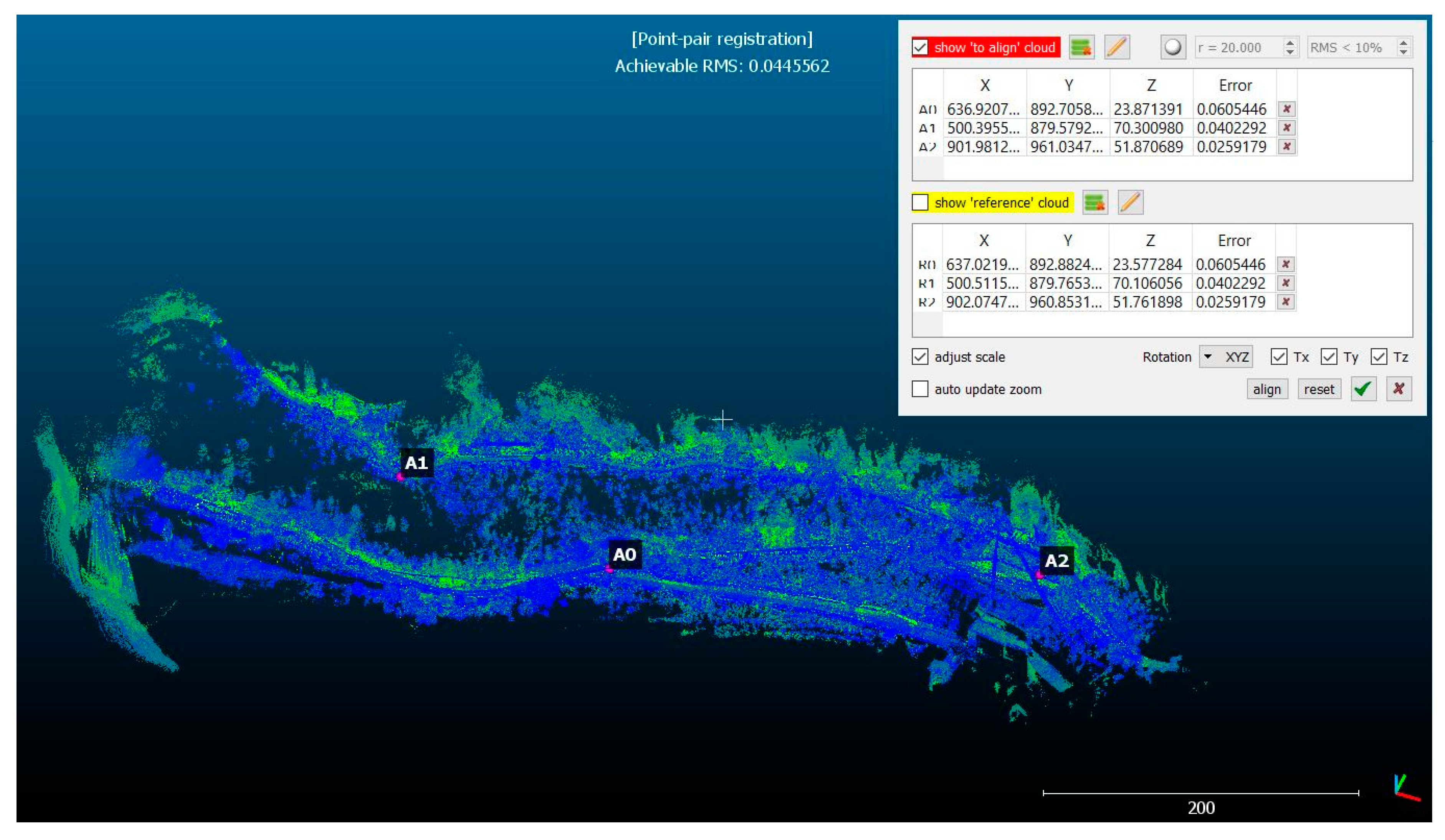Enable show 'reference' cloud checkbox
This screenshot has height=840, width=1445.
(920, 202)
